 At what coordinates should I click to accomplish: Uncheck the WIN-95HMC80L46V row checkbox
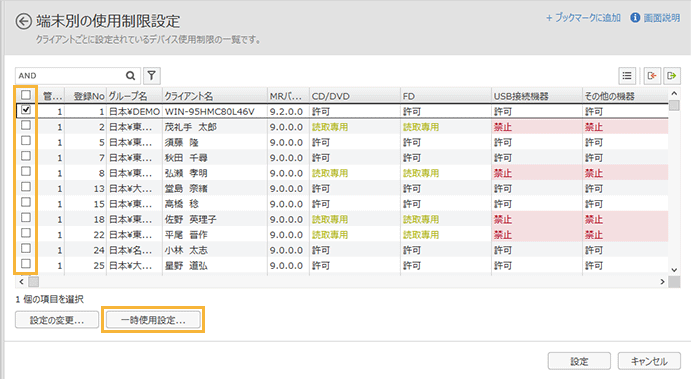tap(26, 110)
